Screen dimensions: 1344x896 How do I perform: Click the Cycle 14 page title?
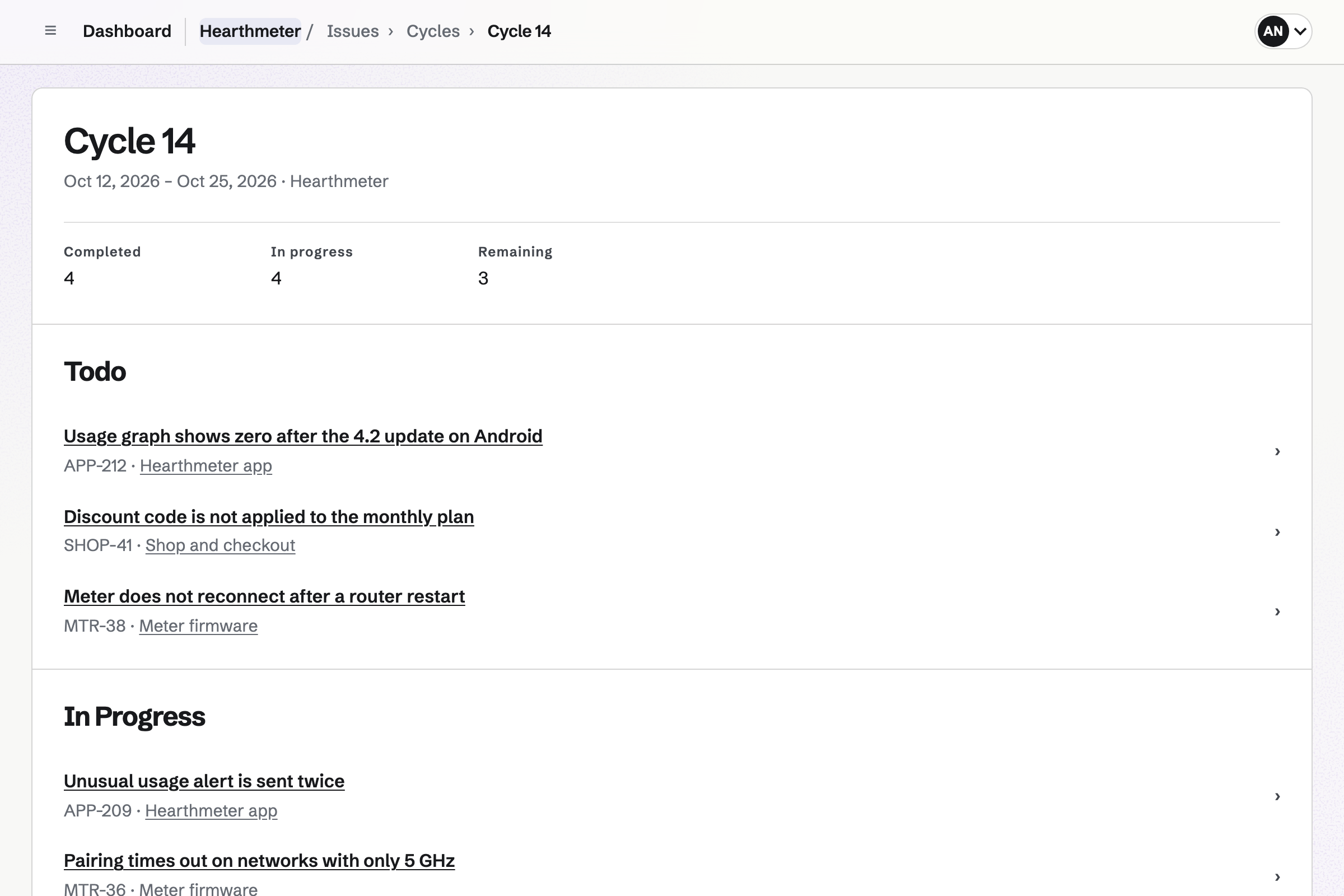130,141
